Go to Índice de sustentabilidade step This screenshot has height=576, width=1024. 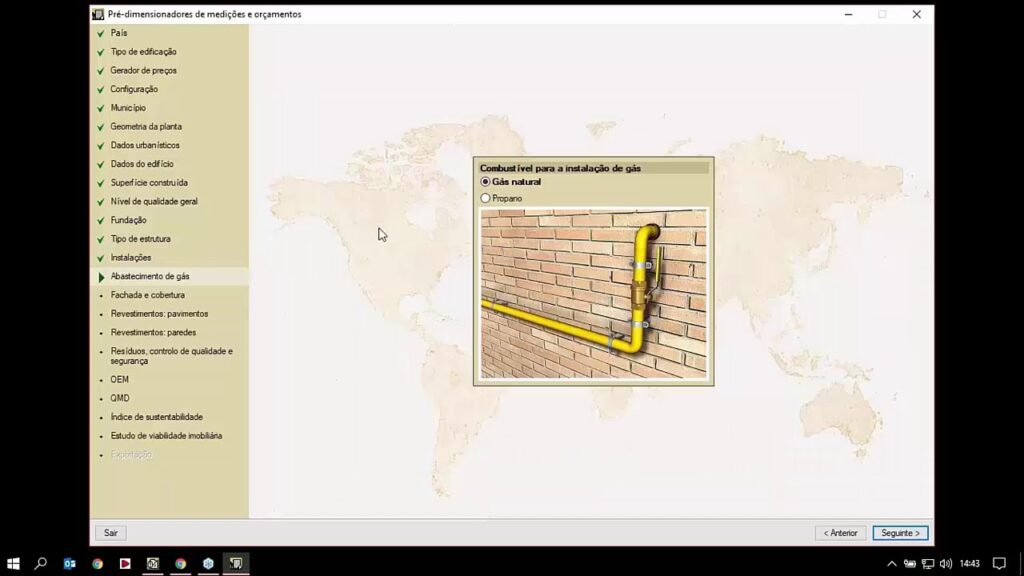pyautogui.click(x=156, y=417)
